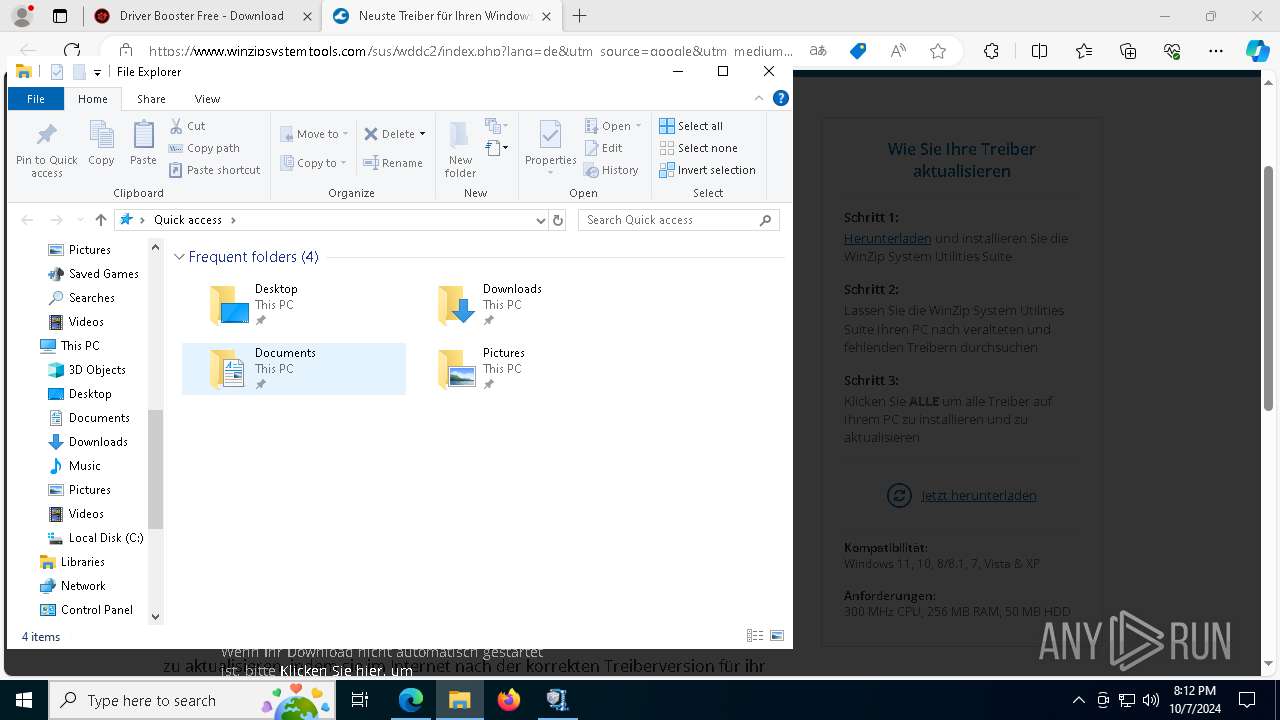Click Jetzt herunterladen link
Screen dimensions: 1280x720
pos(978,495)
